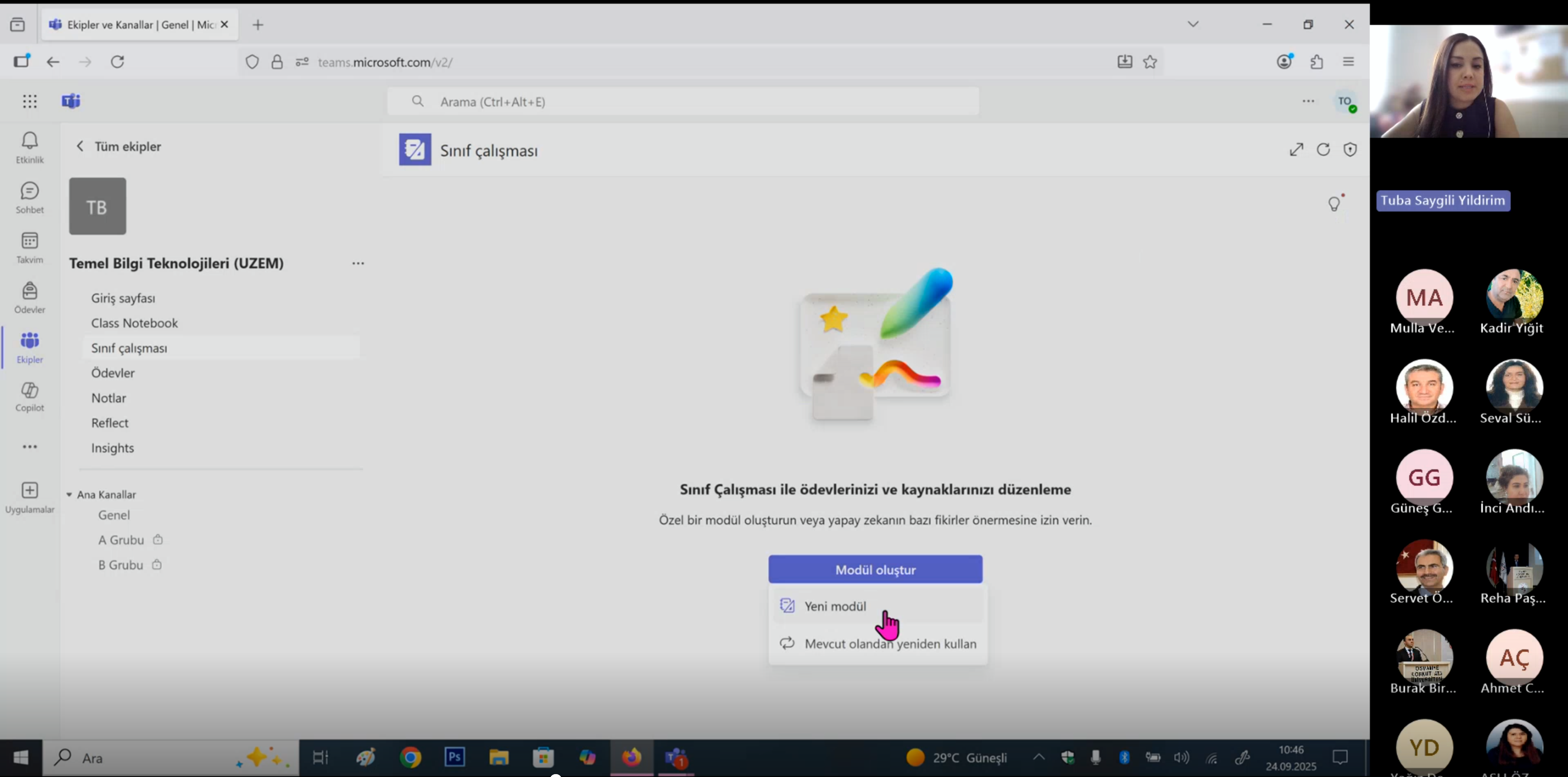
Task: Click the refresh icon in the Sınıf çalışması header
Action: (1323, 150)
